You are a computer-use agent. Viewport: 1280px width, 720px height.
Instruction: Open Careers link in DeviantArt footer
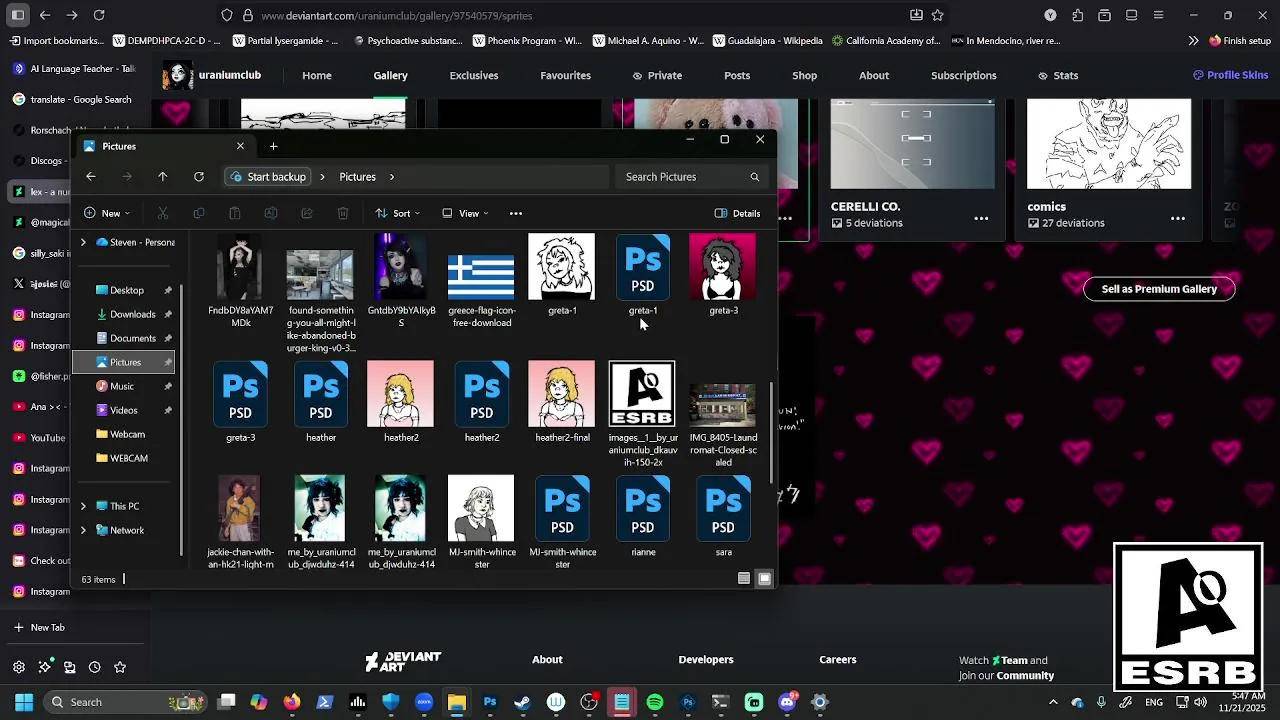pyautogui.click(x=838, y=659)
